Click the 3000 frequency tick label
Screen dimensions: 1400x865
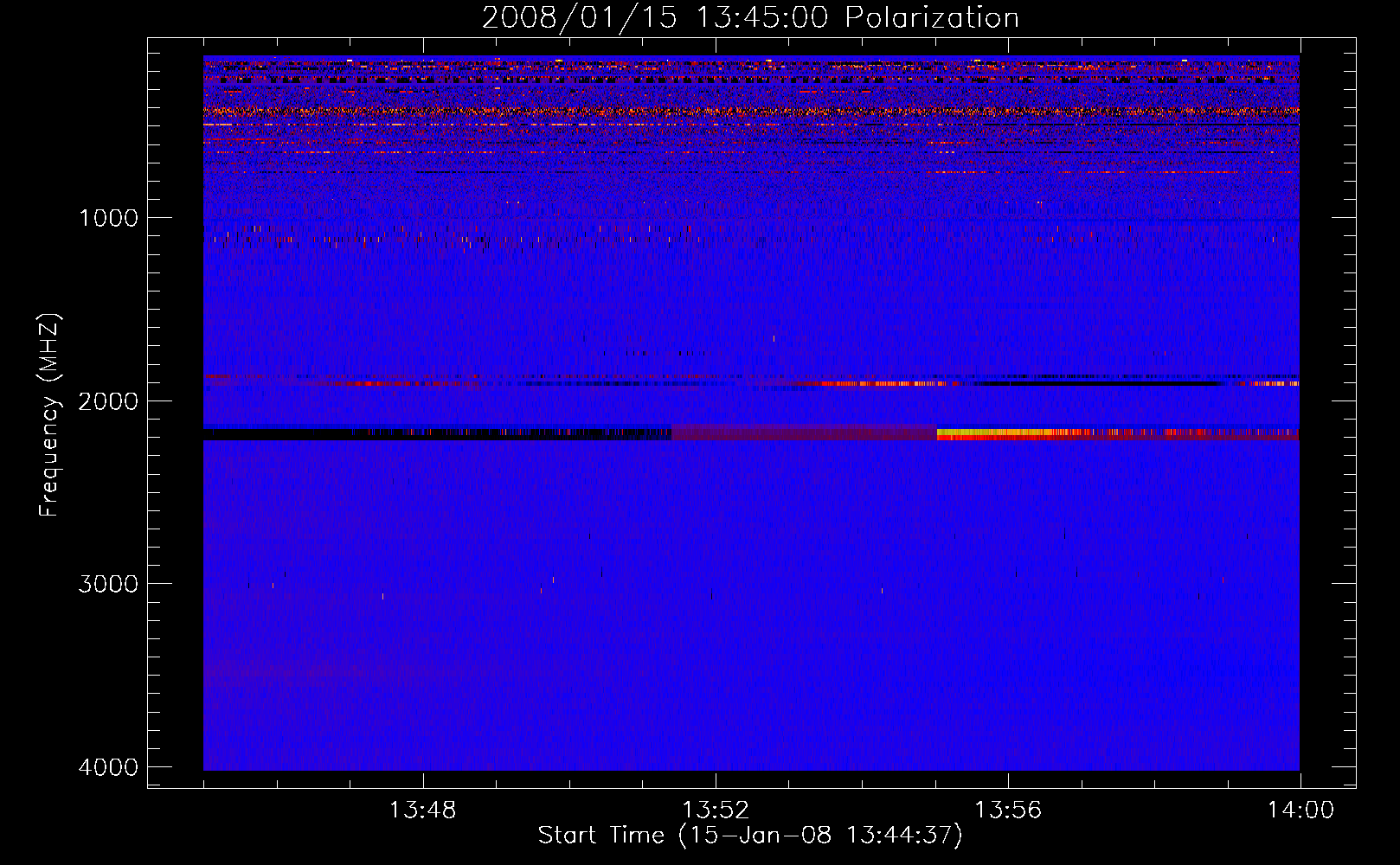[108, 584]
